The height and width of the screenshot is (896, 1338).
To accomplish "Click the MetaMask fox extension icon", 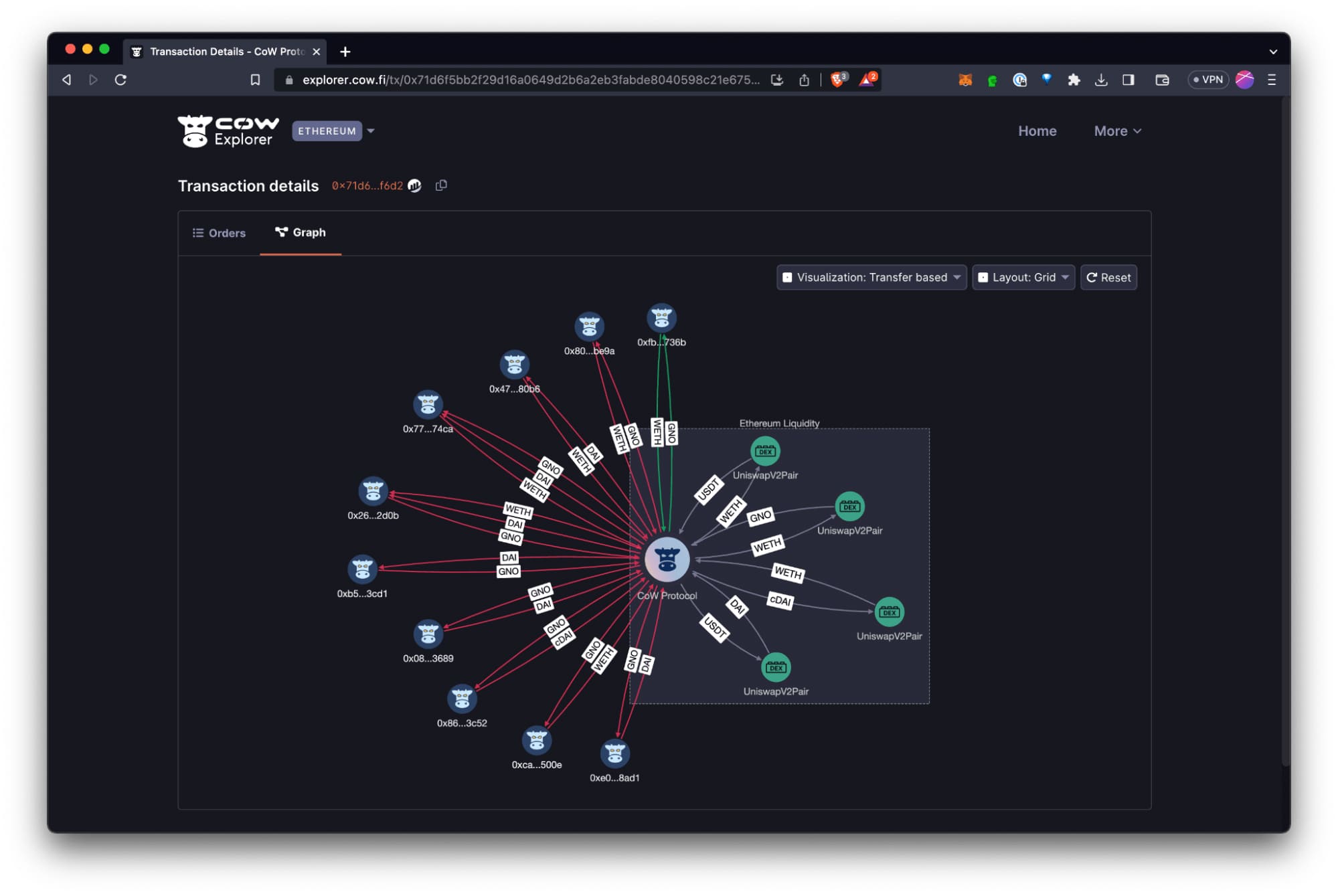I will point(965,80).
